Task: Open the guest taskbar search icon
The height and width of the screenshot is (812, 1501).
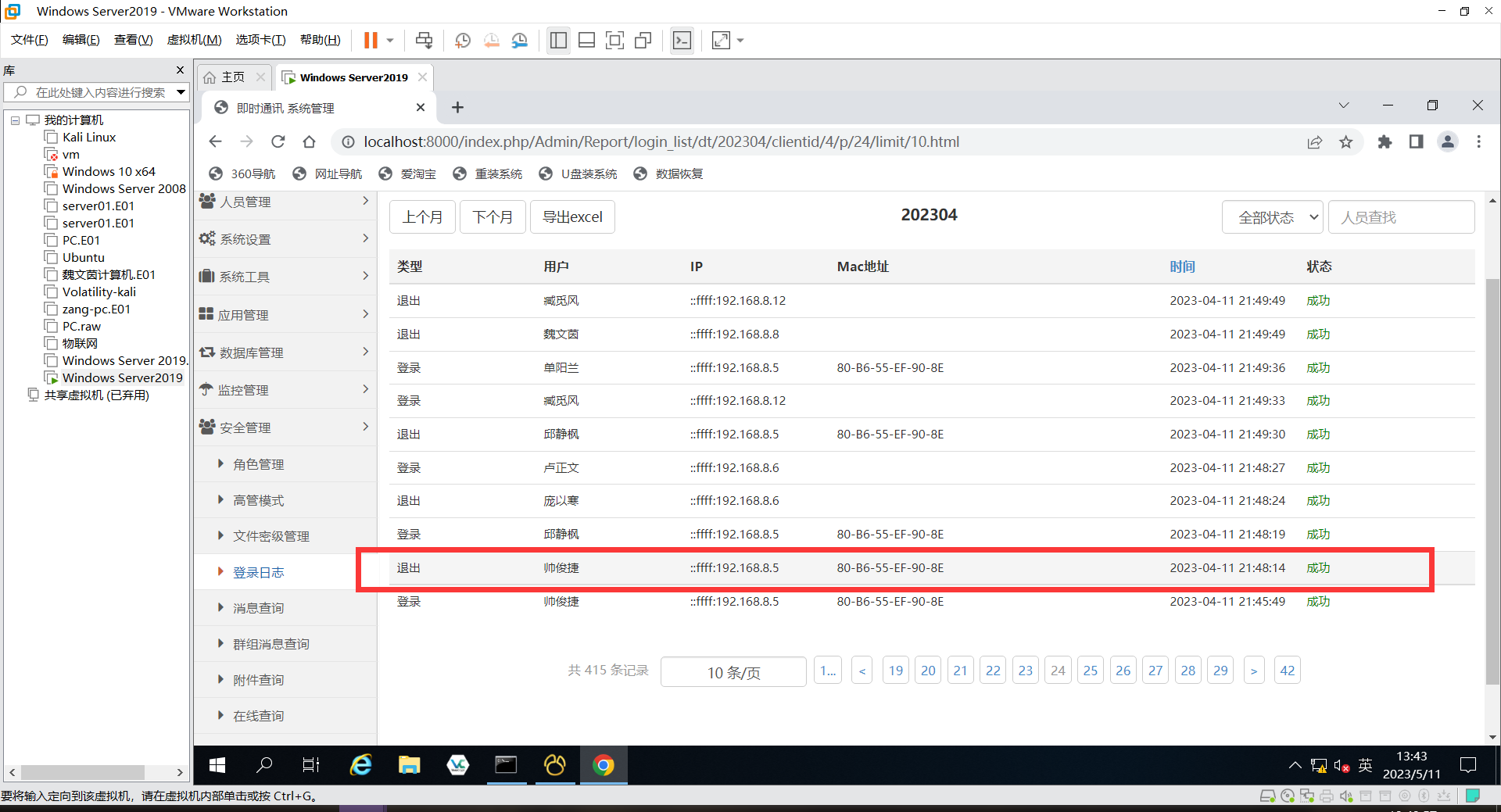Action: [264, 765]
